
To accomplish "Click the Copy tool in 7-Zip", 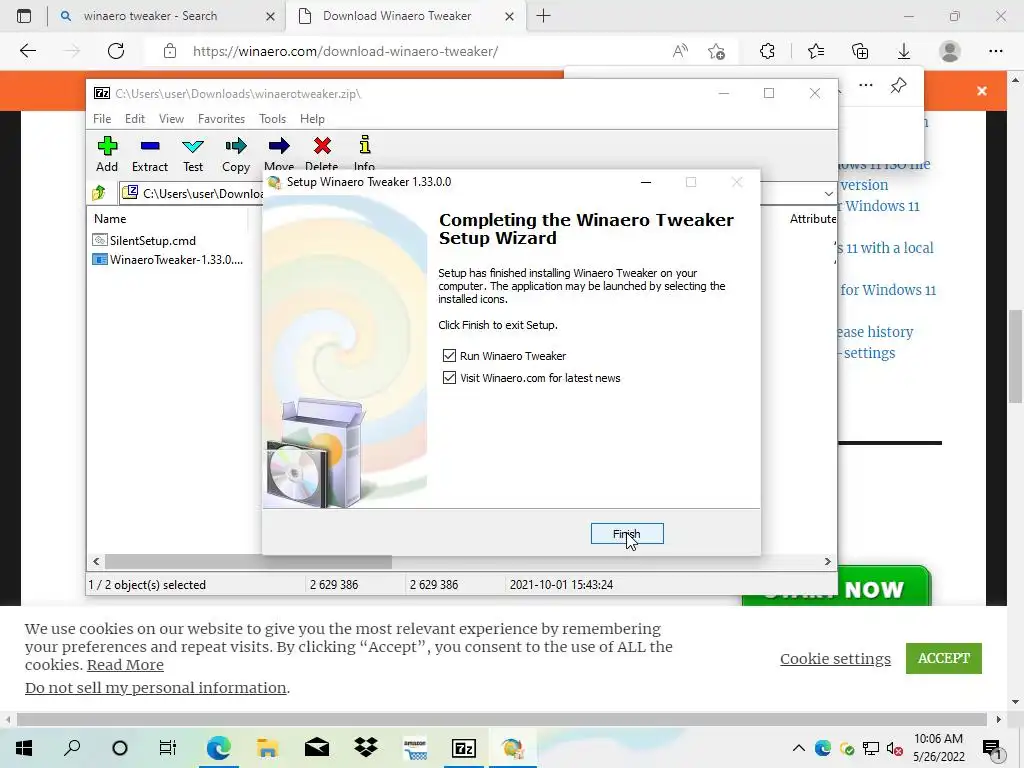I will [236, 154].
